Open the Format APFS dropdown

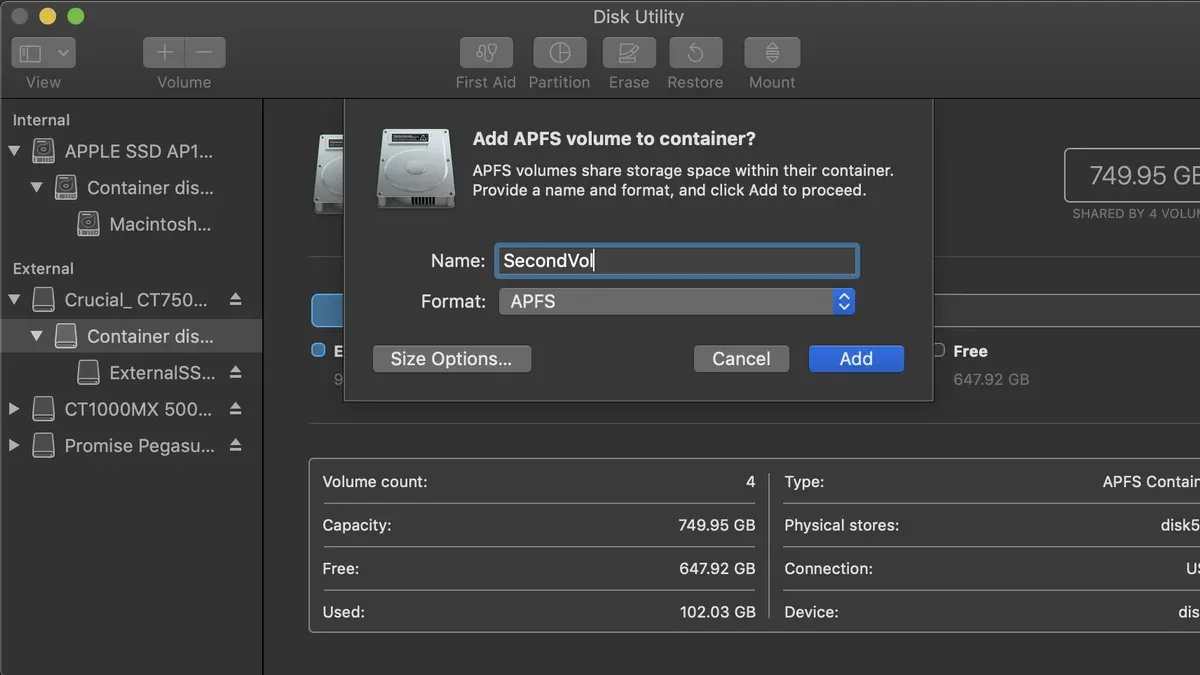click(677, 301)
